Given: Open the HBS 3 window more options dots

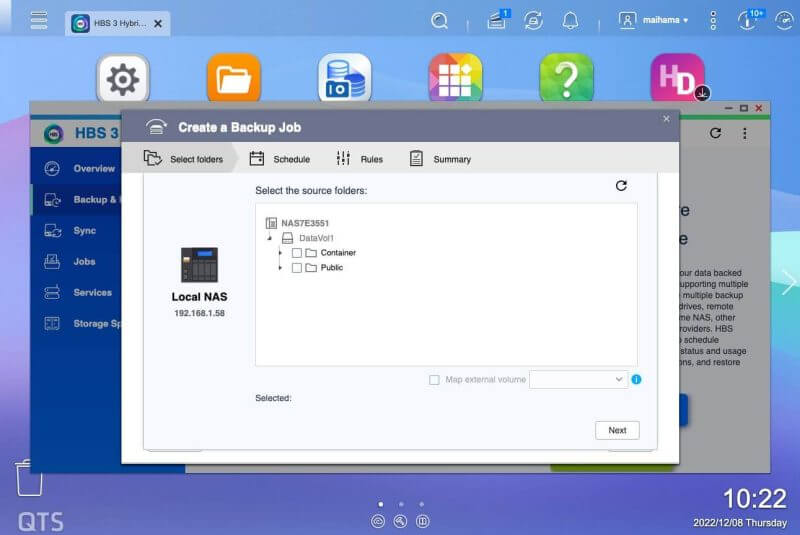Looking at the screenshot, I should 745,133.
